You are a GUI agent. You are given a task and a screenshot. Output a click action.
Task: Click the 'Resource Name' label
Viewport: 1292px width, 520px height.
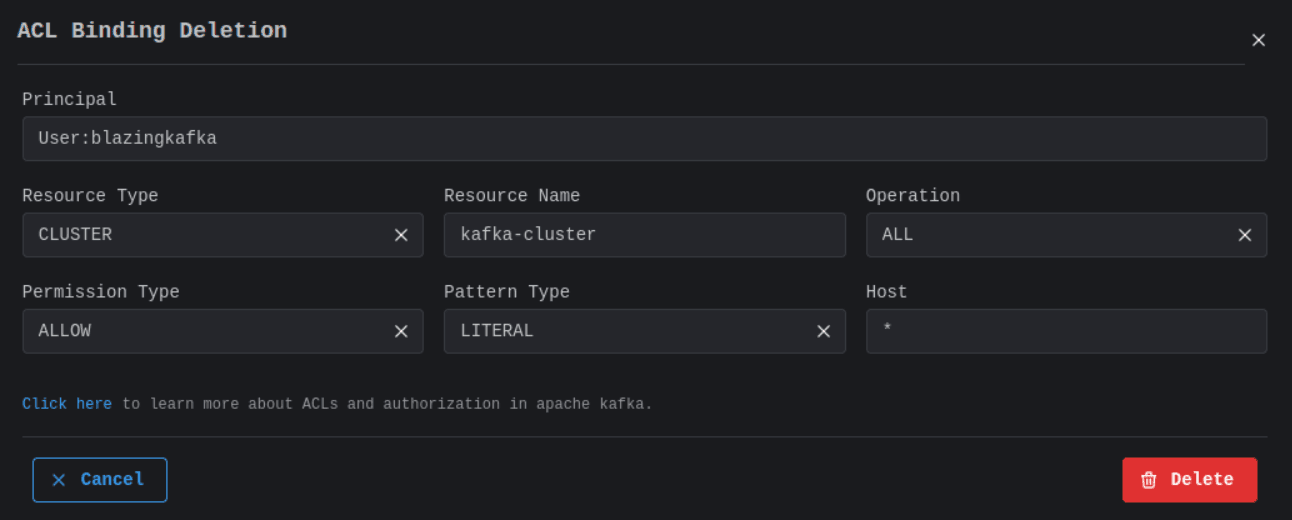(512, 196)
